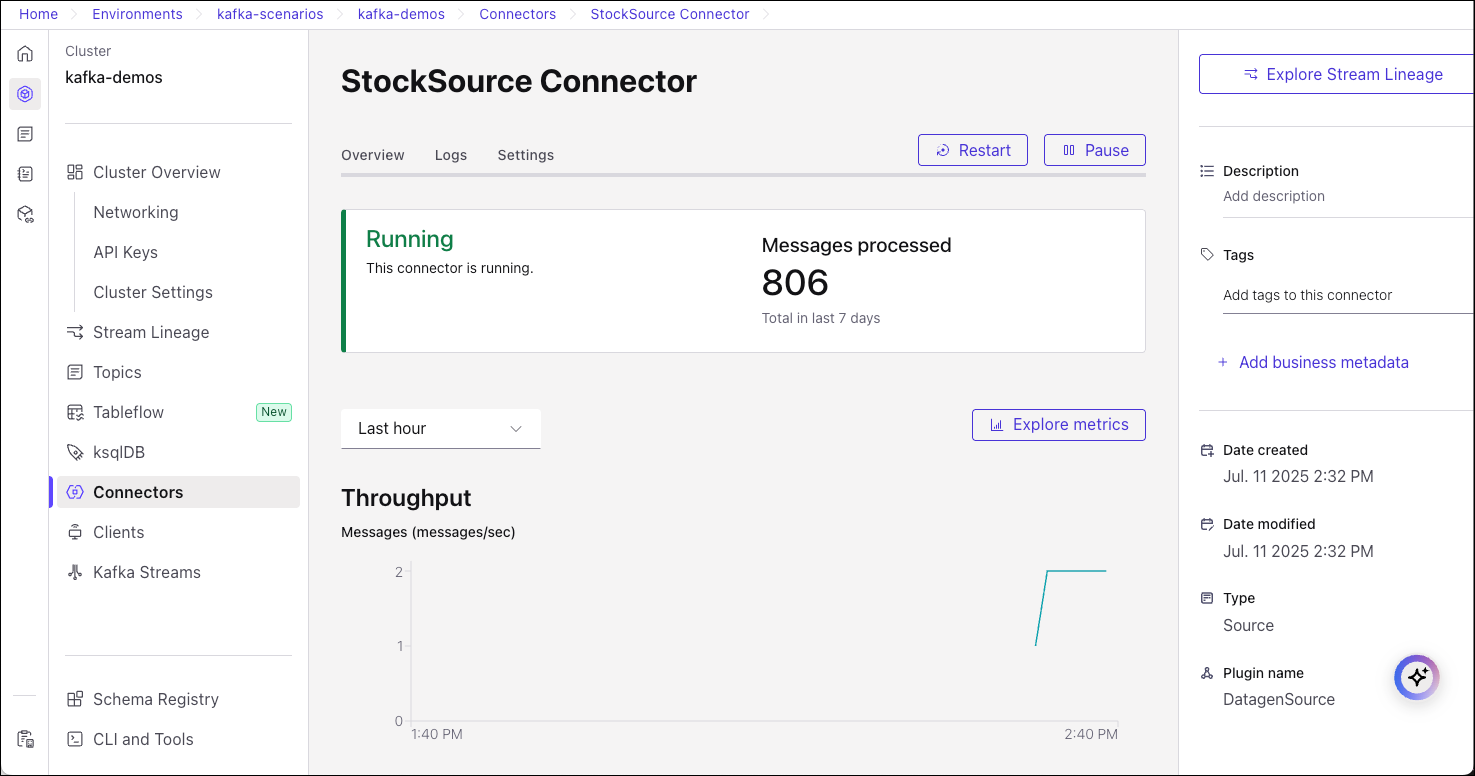1475x776 pixels.
Task: Open the AI assistant sparkle button
Action: [x=1416, y=677]
